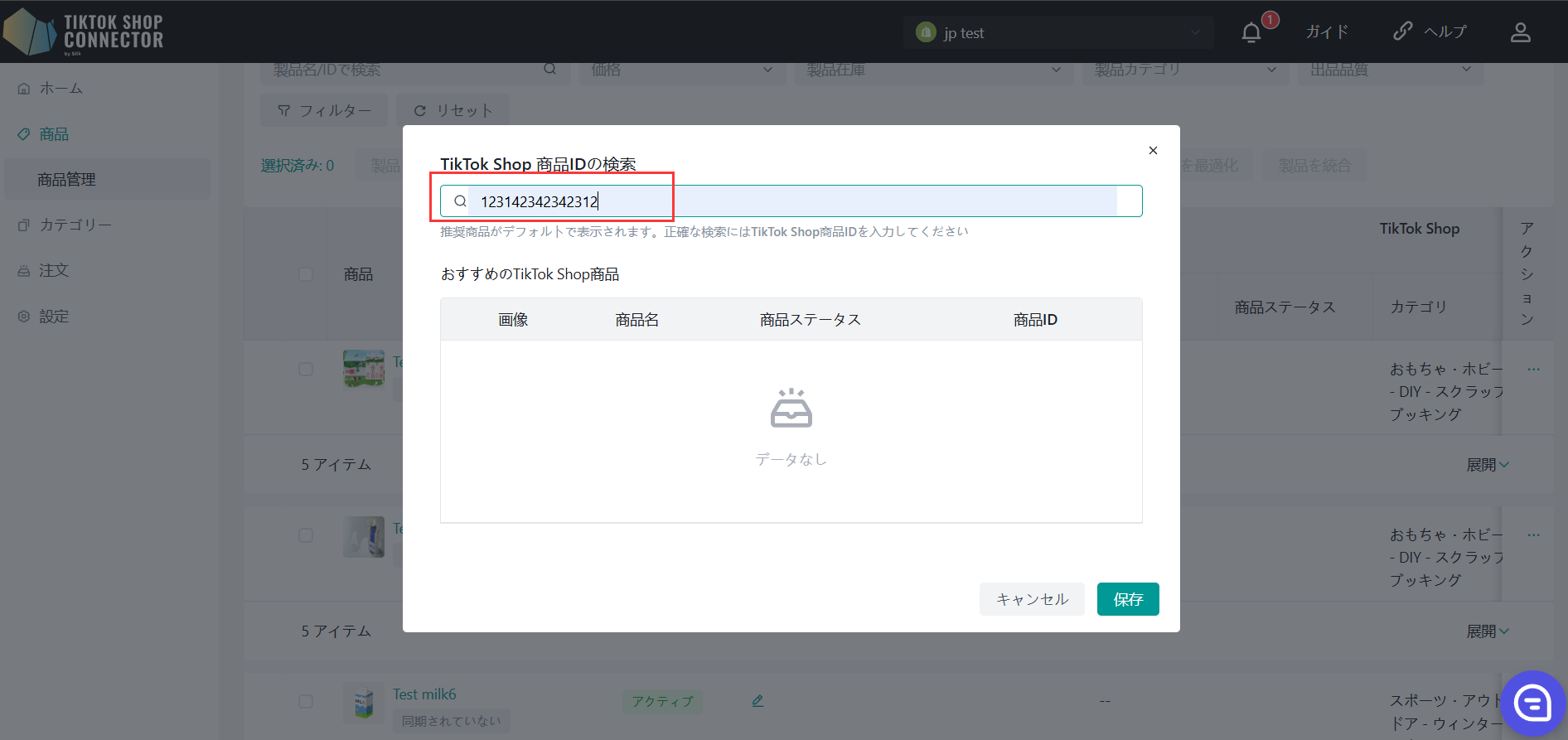Click the 製品名/IDで検索 search field
The image size is (1568, 740).
click(415, 70)
